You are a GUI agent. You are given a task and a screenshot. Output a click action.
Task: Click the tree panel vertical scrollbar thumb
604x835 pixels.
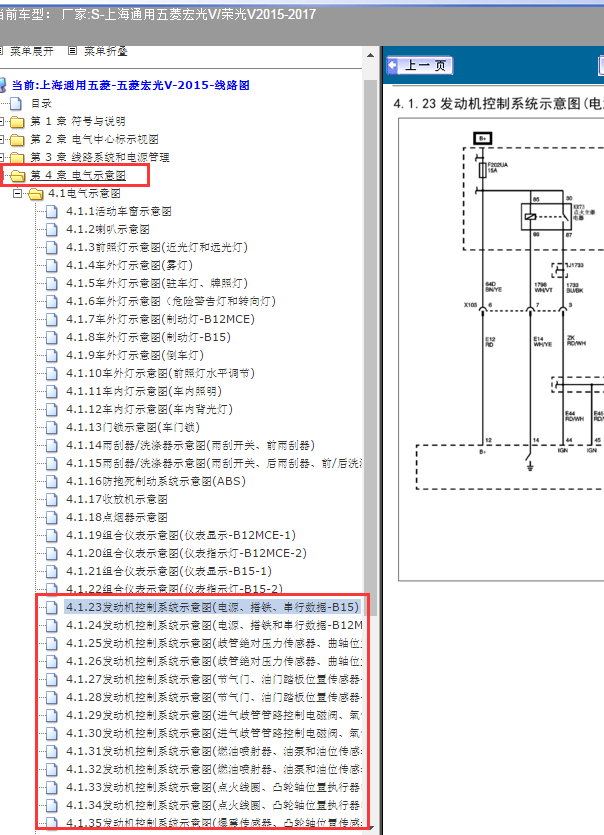[370, 346]
